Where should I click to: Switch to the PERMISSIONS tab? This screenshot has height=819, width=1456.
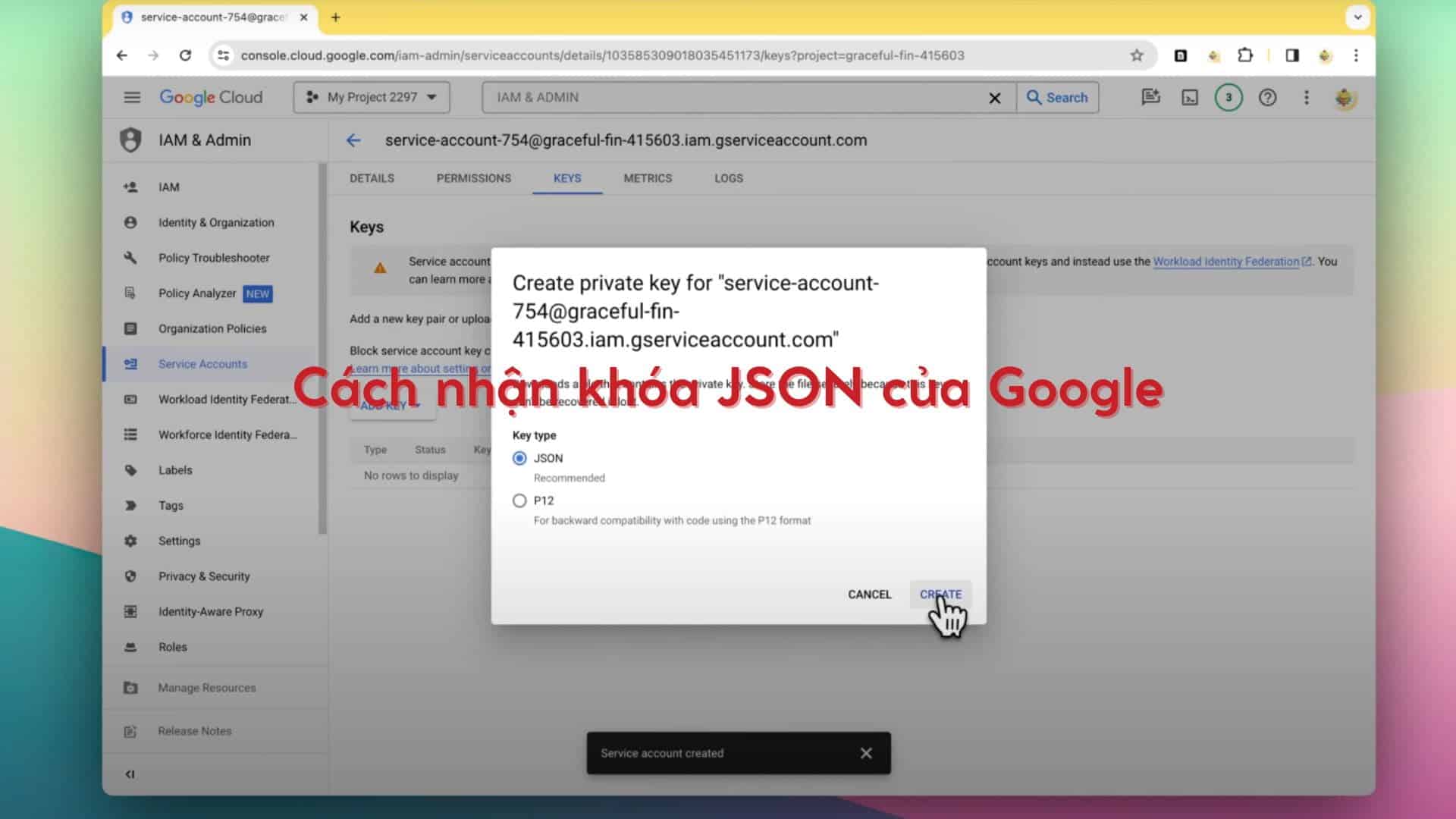[x=473, y=178]
